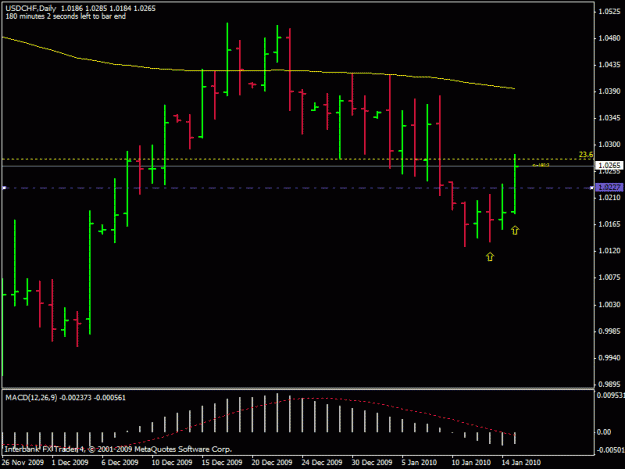Click the 10 Jan 2010 date label
The image size is (625, 469).
coord(471,462)
